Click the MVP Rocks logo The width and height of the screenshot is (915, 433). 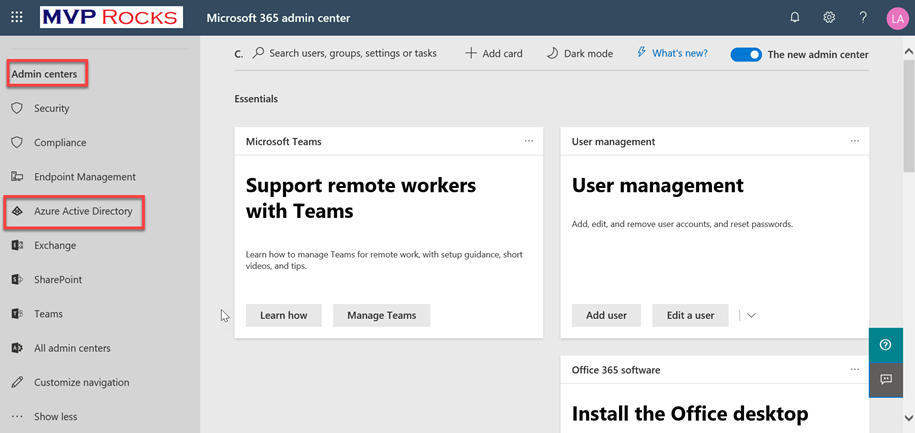pyautogui.click(x=111, y=18)
